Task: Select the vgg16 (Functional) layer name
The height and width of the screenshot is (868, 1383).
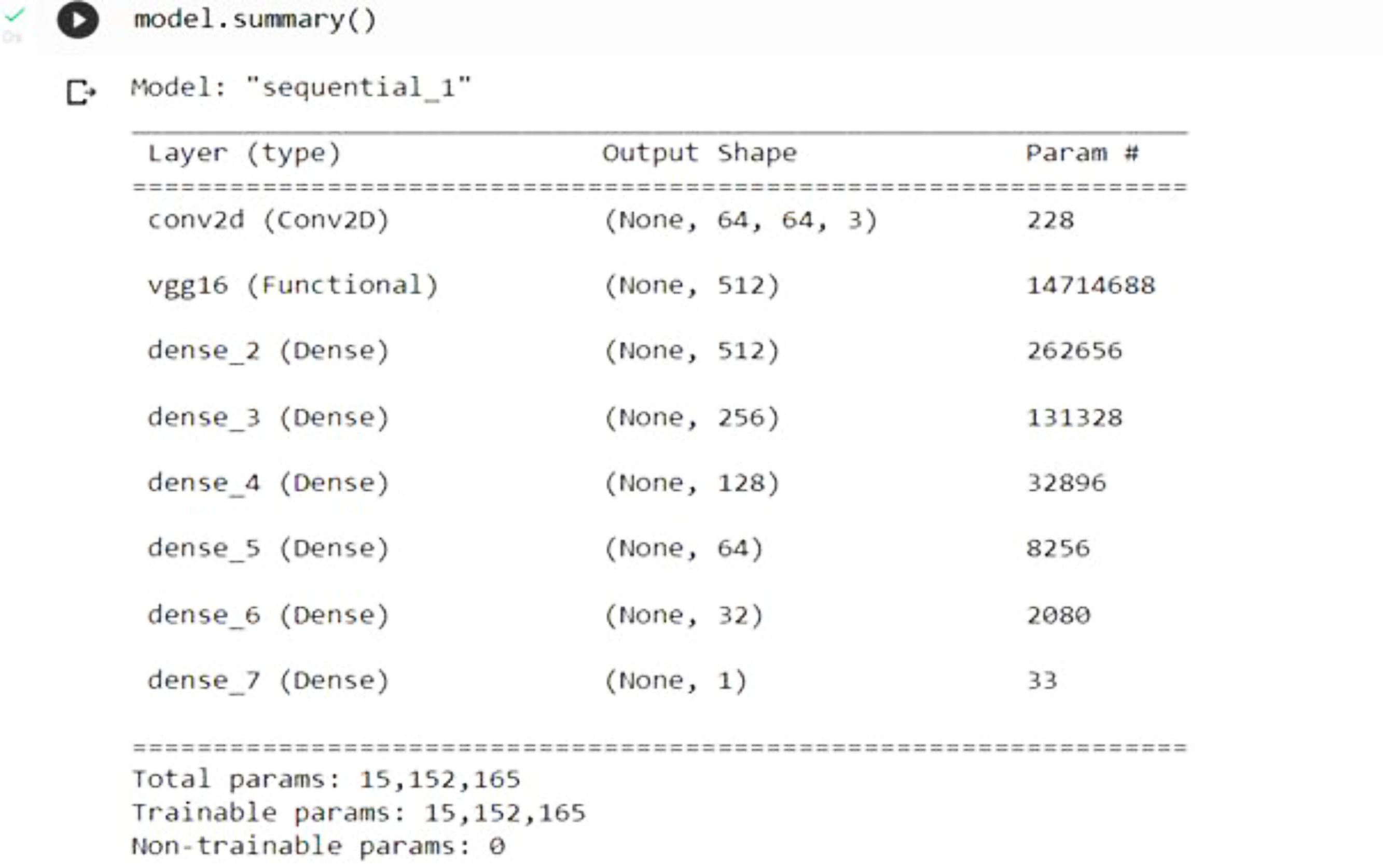Action: click(293, 286)
